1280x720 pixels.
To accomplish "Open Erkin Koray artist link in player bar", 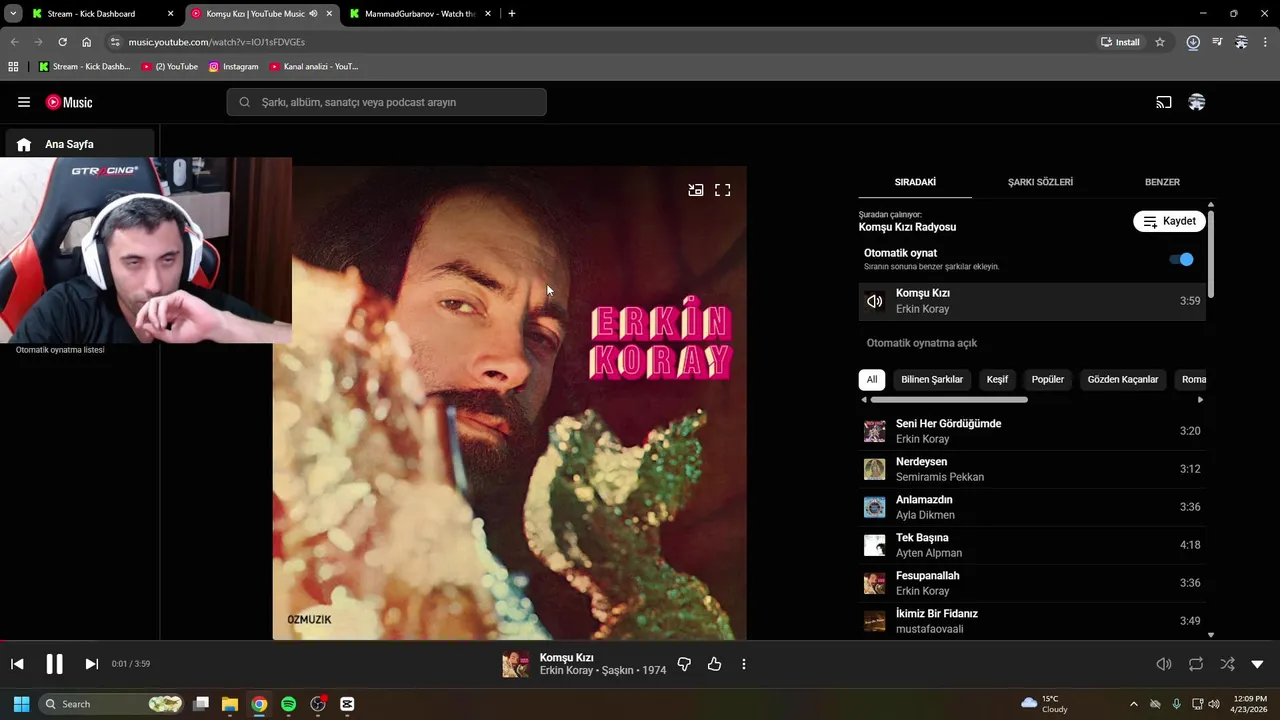I will click(566, 671).
